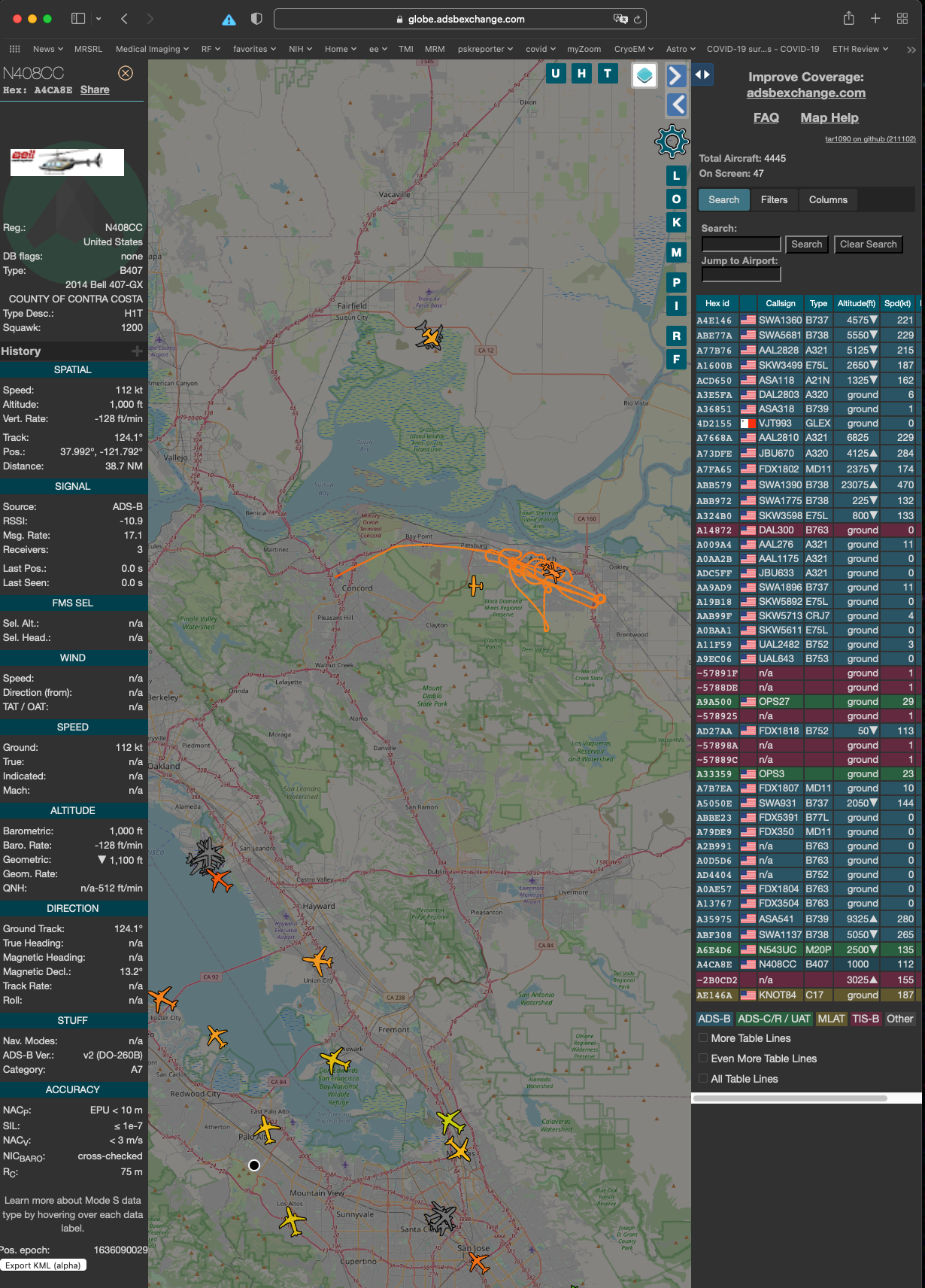Check the Even More Table Lines box
Viewport: 925px width, 1288px height.
tap(703, 1059)
